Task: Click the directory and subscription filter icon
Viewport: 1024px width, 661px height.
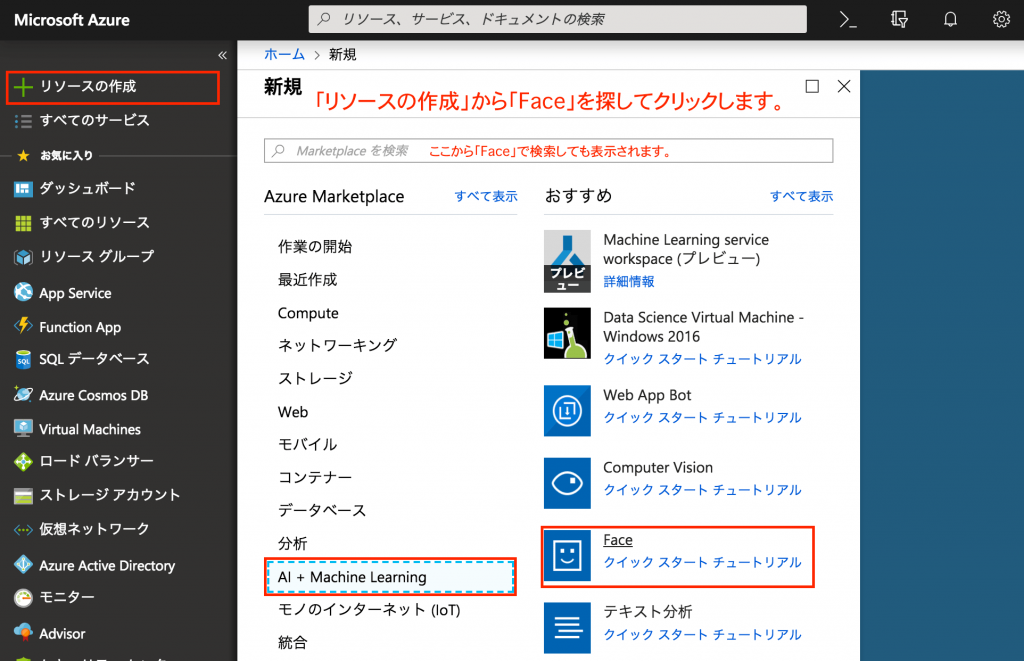Action: tap(899, 19)
